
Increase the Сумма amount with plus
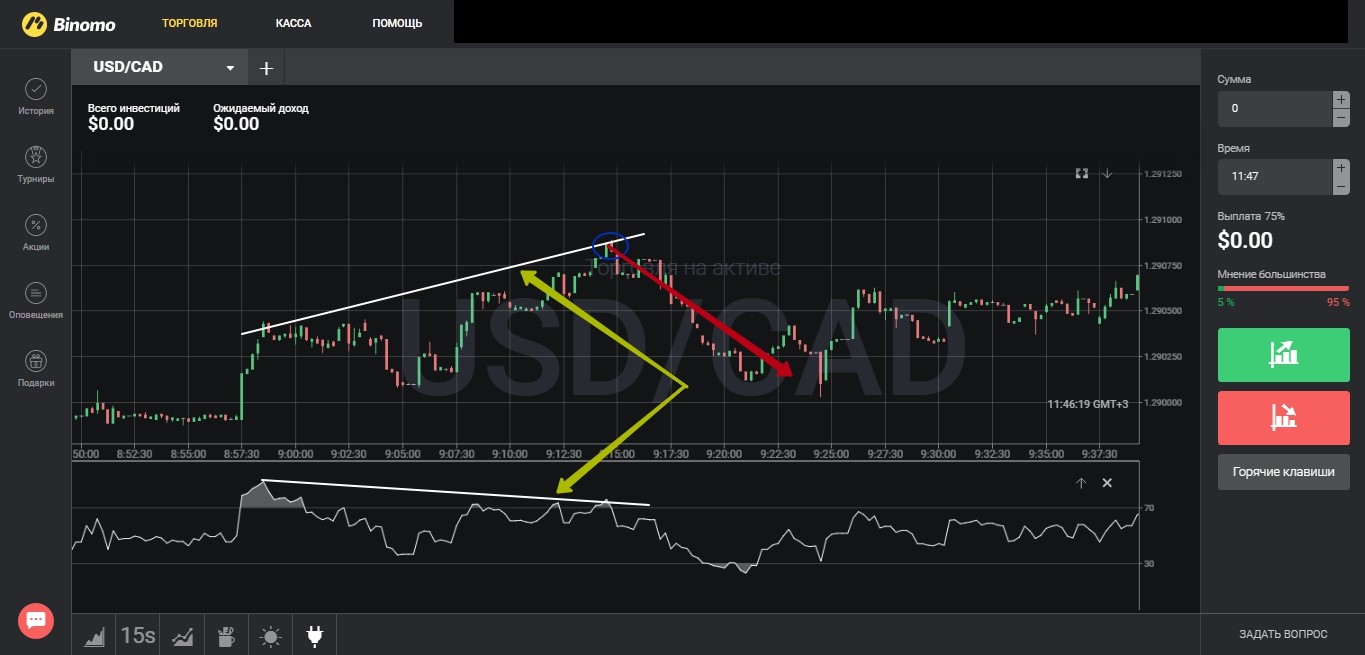coord(1341,99)
